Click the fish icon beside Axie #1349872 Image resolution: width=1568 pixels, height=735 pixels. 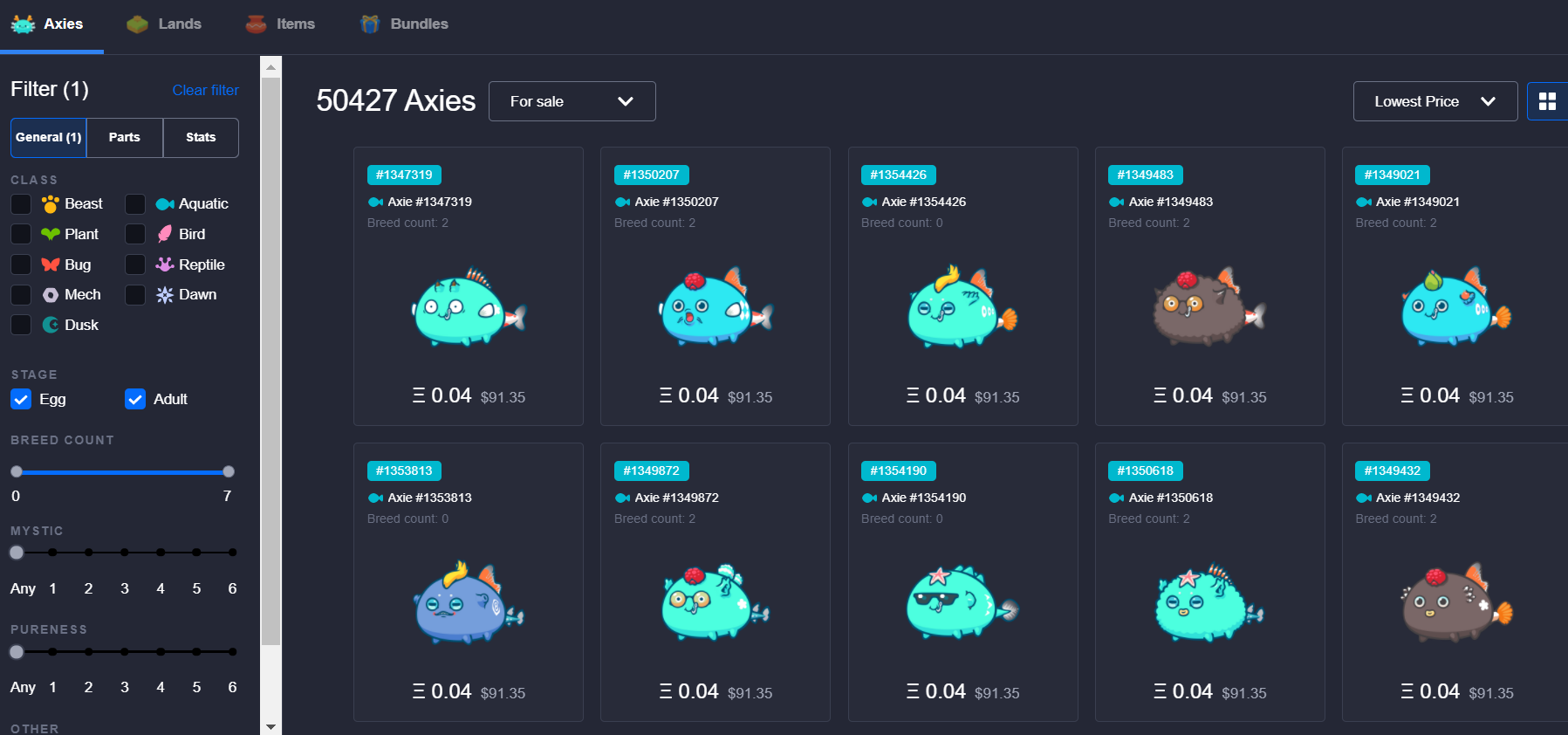click(x=622, y=498)
